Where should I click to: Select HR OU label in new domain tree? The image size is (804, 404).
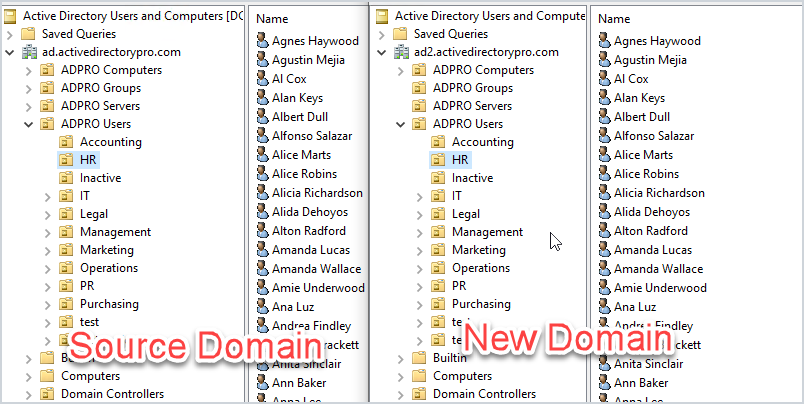[x=460, y=160]
